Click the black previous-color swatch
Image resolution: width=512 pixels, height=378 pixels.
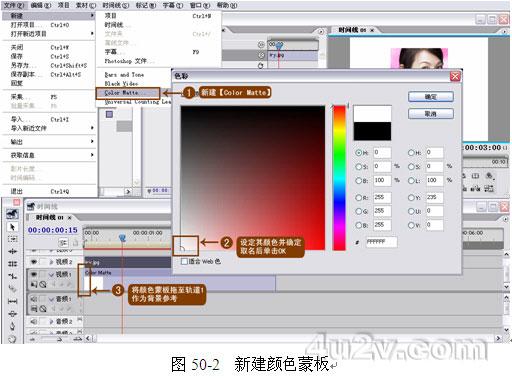pos(372,131)
